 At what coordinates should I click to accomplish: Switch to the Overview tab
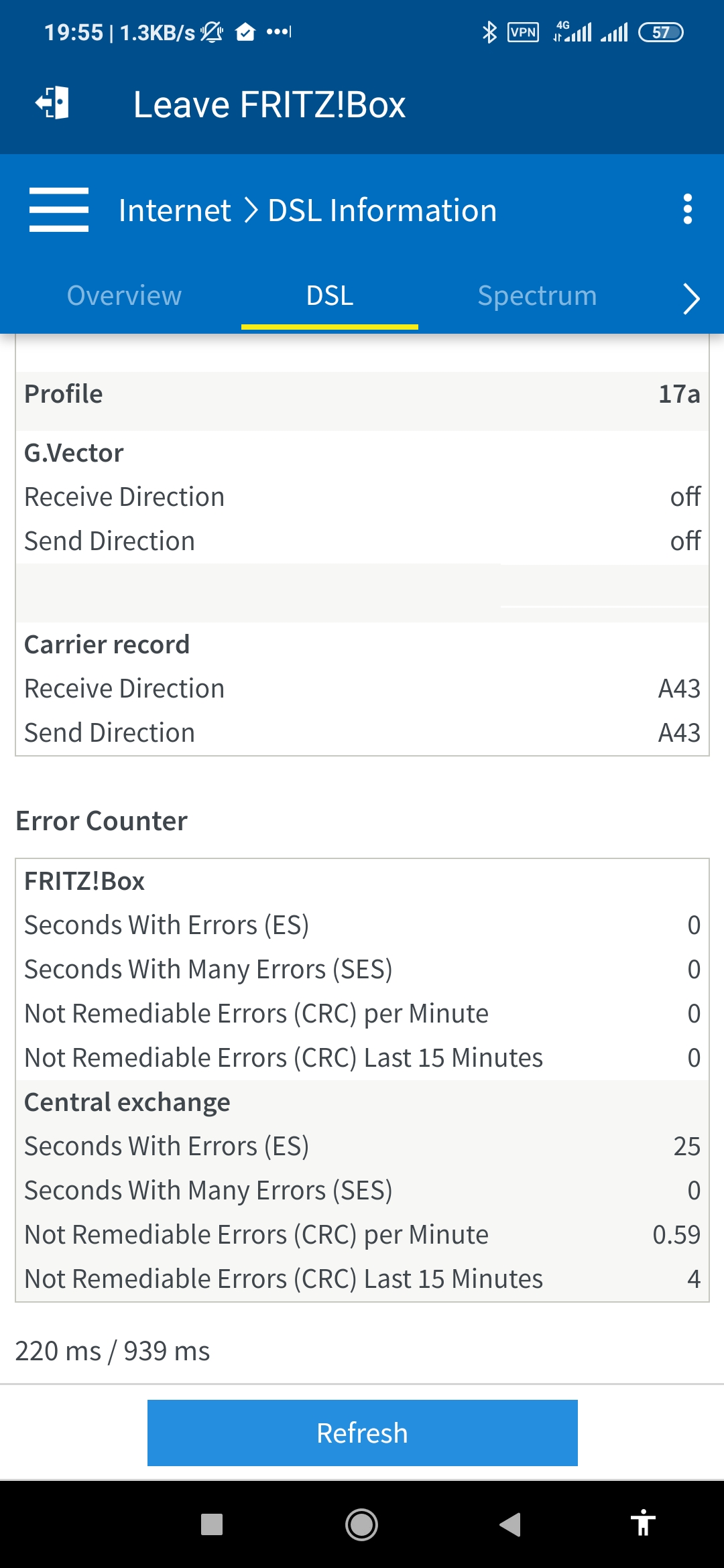(124, 296)
